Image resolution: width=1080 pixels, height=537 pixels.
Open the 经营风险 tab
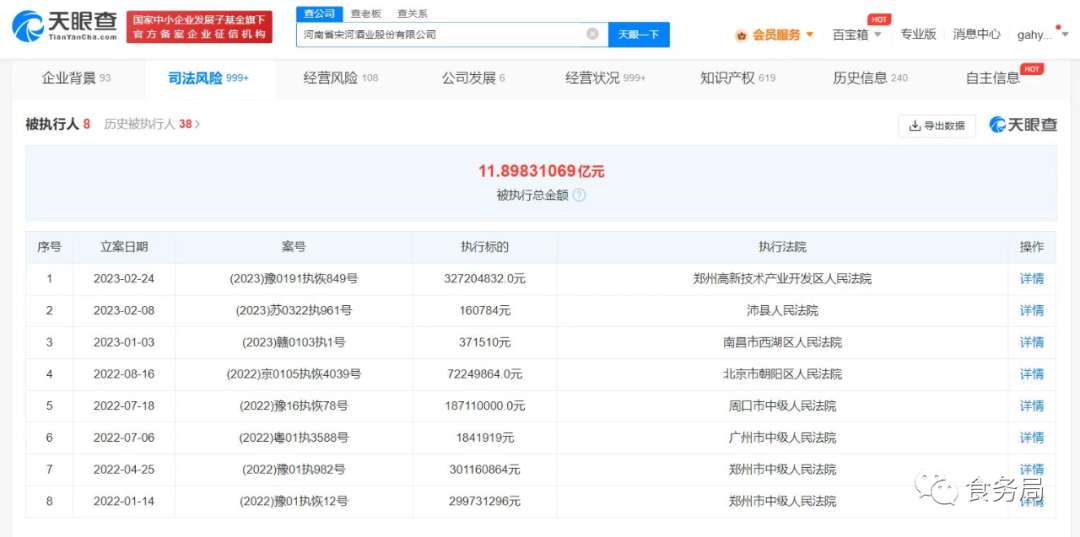pos(341,78)
